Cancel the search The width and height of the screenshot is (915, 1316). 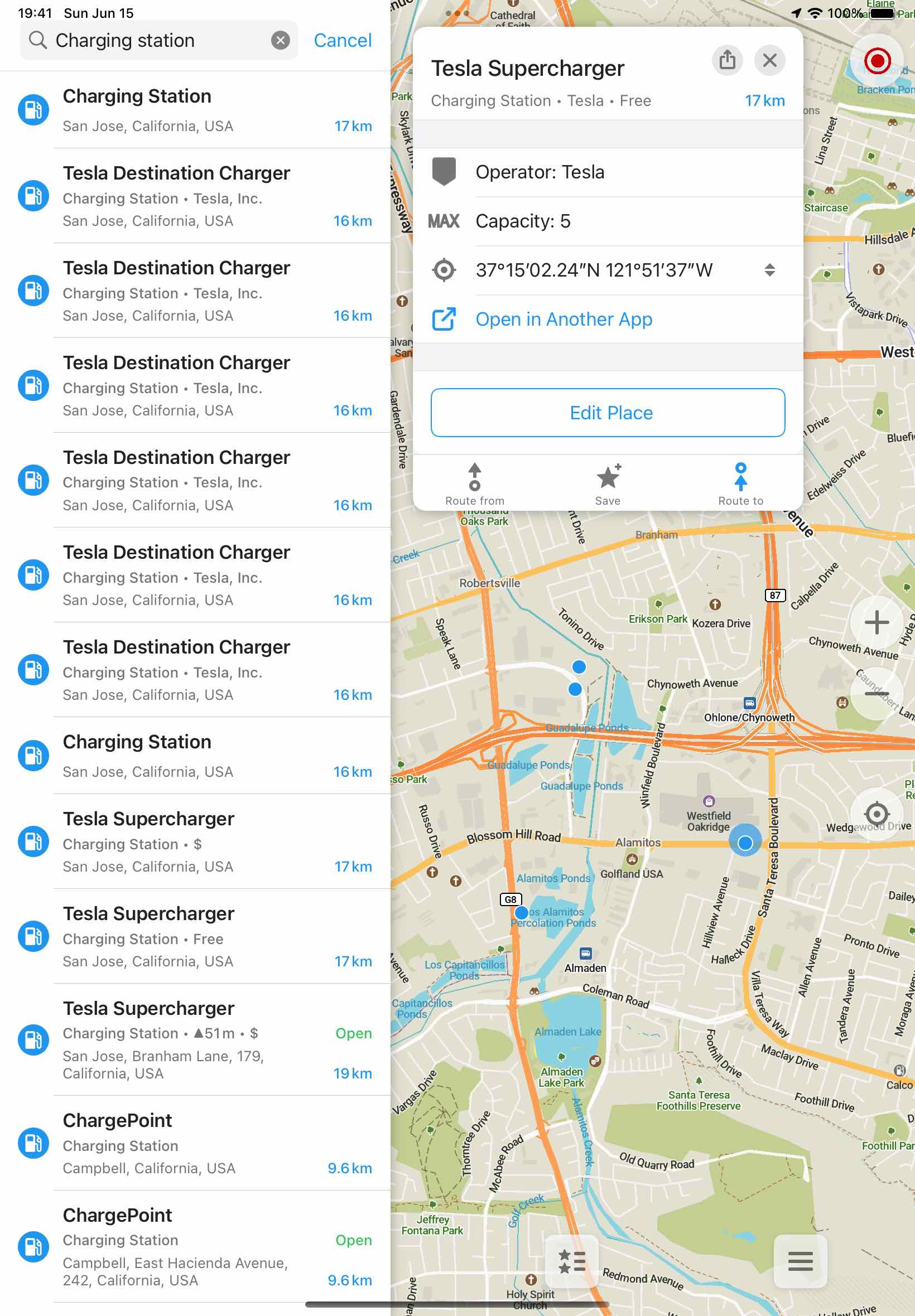click(342, 40)
